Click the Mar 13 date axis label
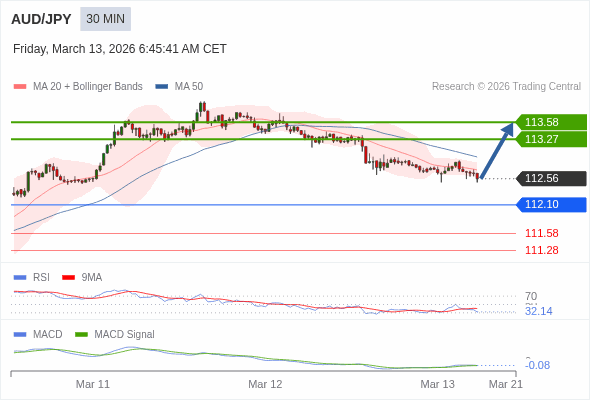The width and height of the screenshot is (590, 400). [x=437, y=384]
